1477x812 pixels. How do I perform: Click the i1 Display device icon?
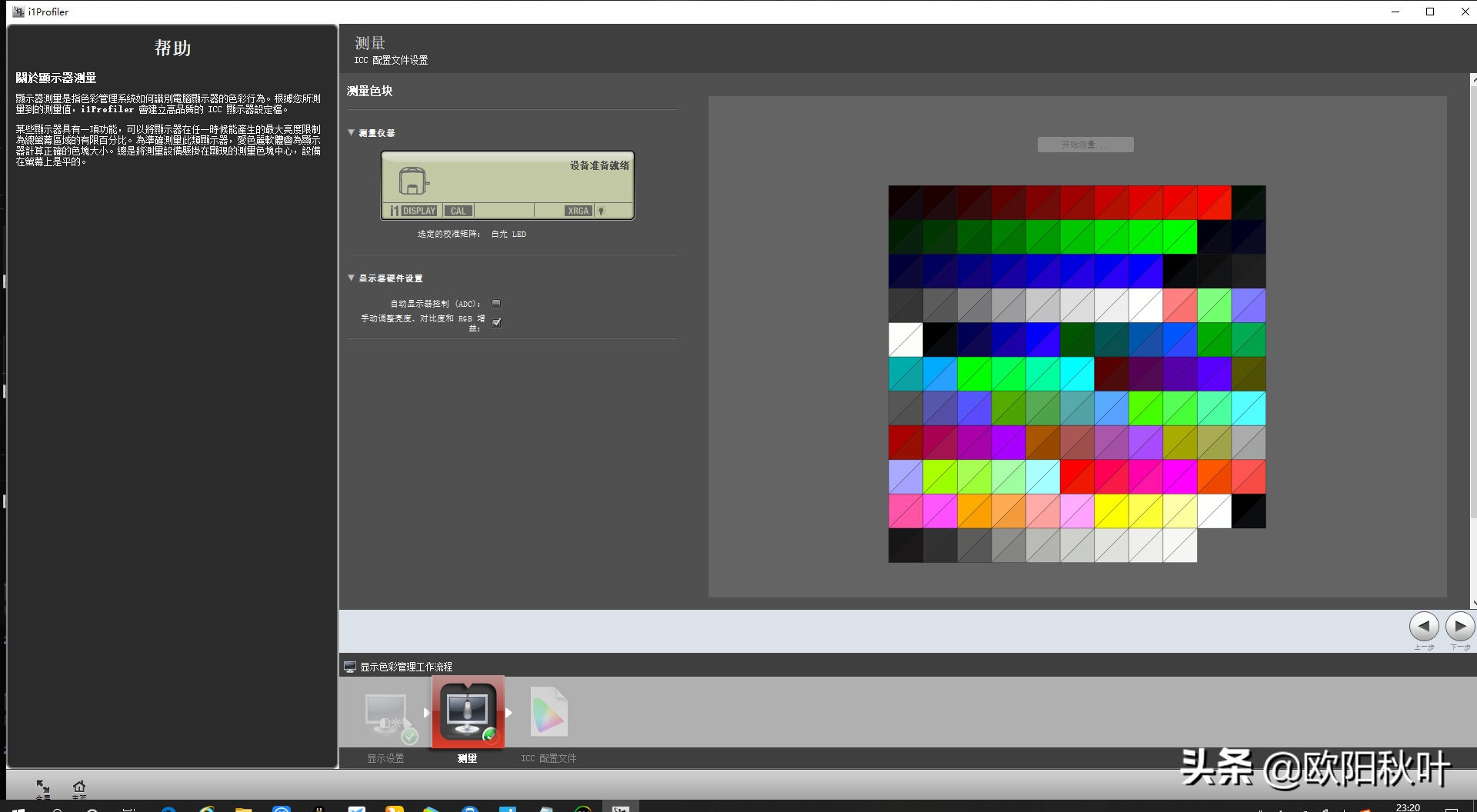point(412,181)
